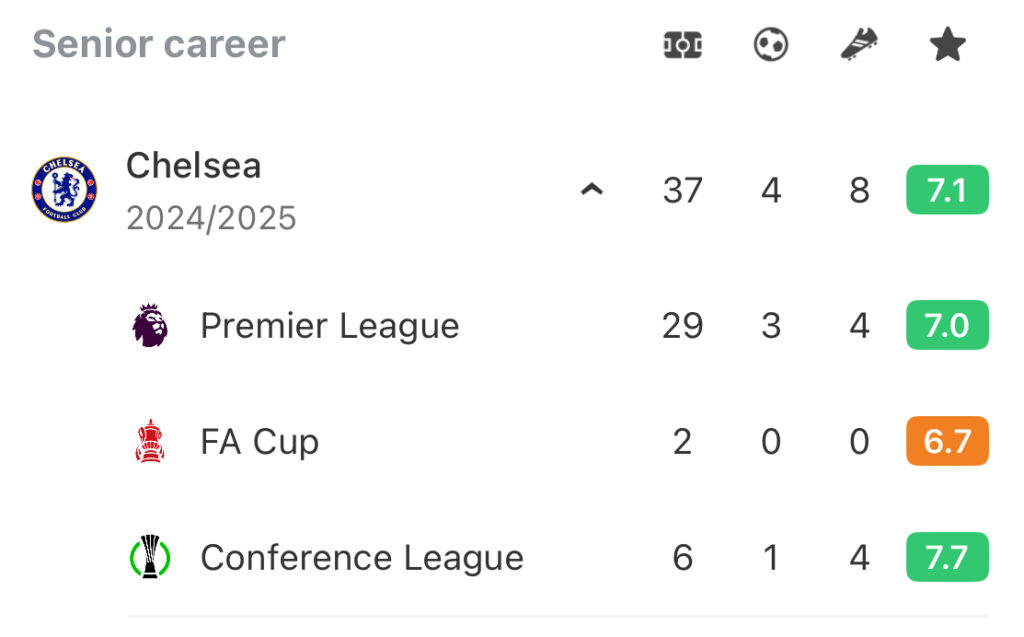Viewport: 1024px width, 637px height.
Task: Click the rating star icon
Action: (x=947, y=44)
